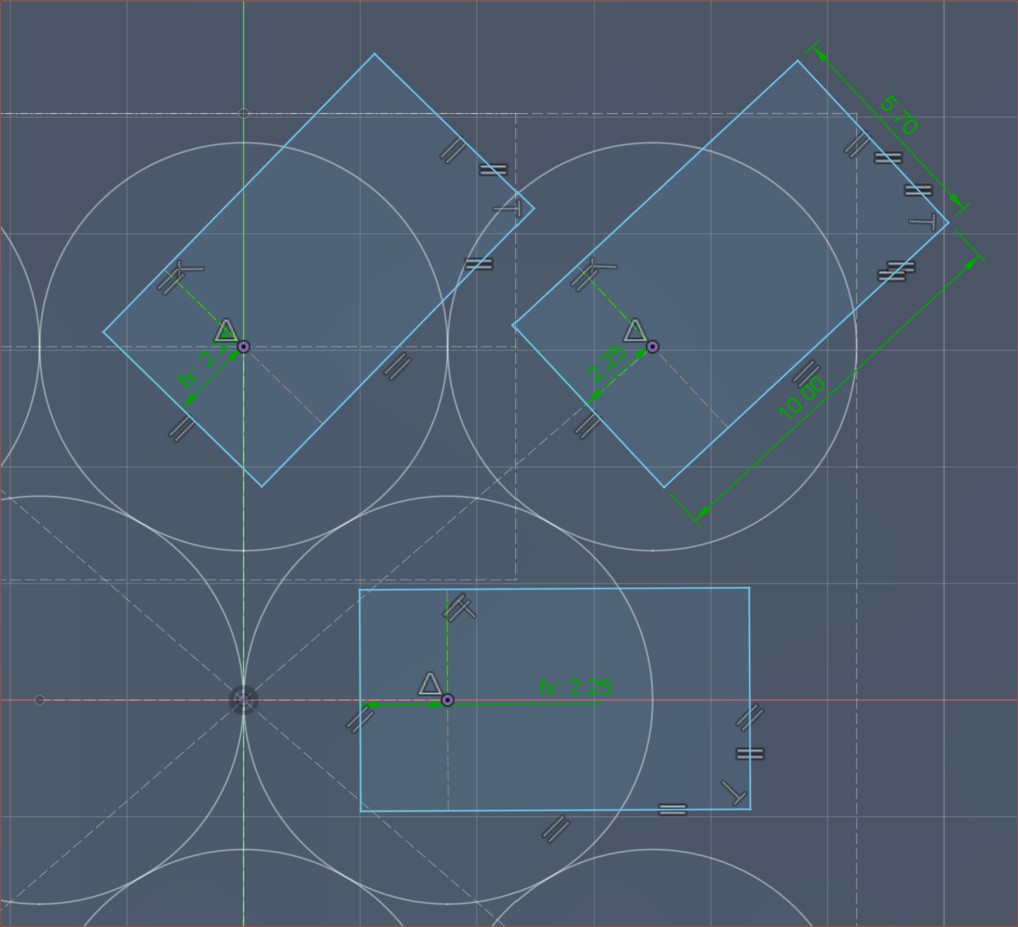Select the parallel glyph below the horizontal rectangle
This screenshot has width=1018, height=927.
pyautogui.click(x=556, y=829)
